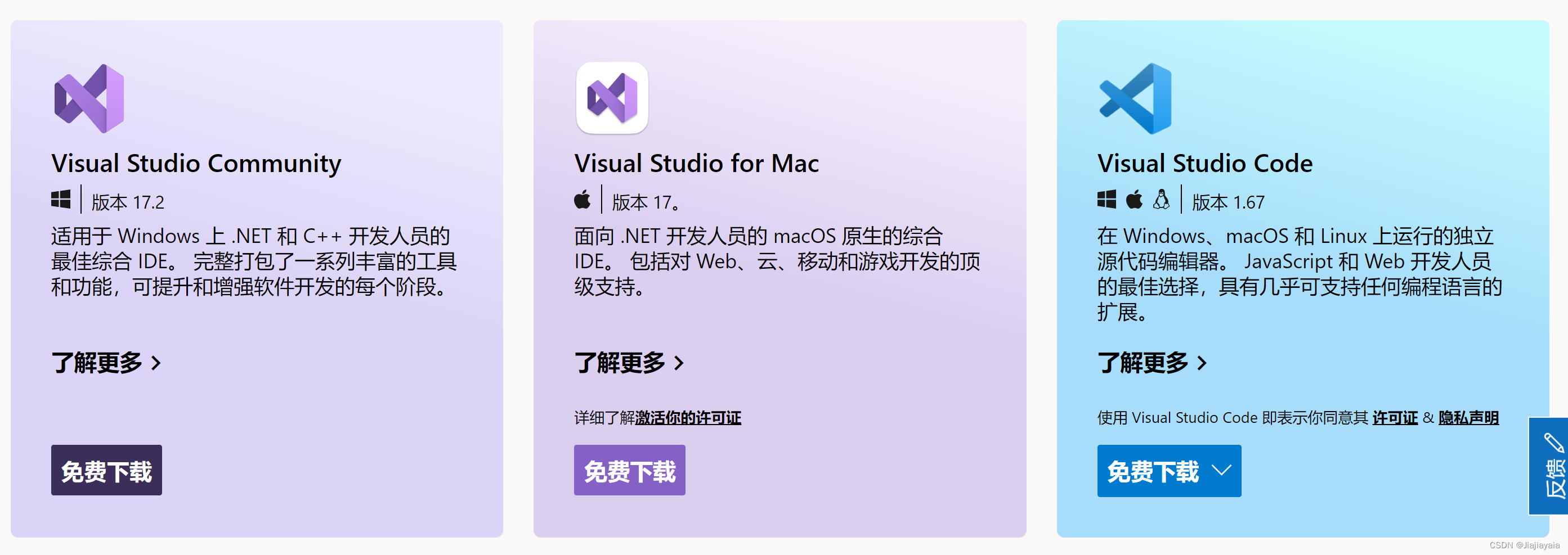Download Visual Studio Community with 免费下载 button
Viewport: 1568px width, 555px height.
[106, 470]
